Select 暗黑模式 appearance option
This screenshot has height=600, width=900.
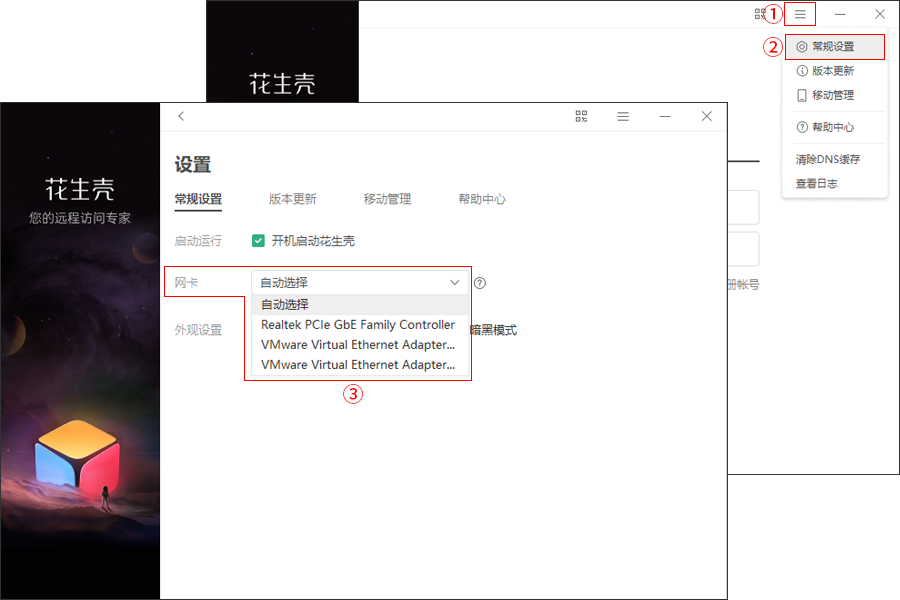click(x=494, y=330)
